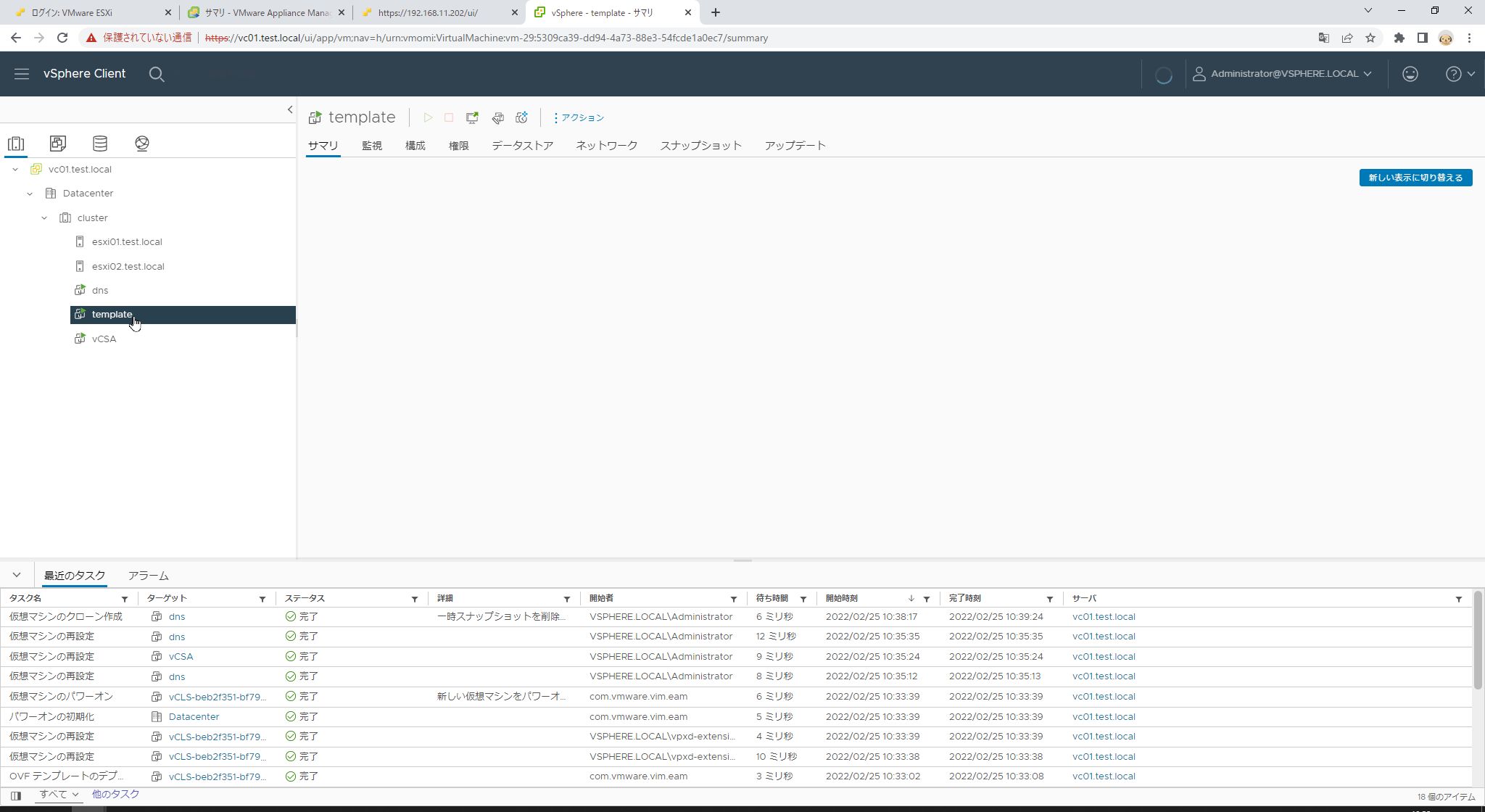
Task: Open the Storage inventory view
Action: click(x=100, y=144)
